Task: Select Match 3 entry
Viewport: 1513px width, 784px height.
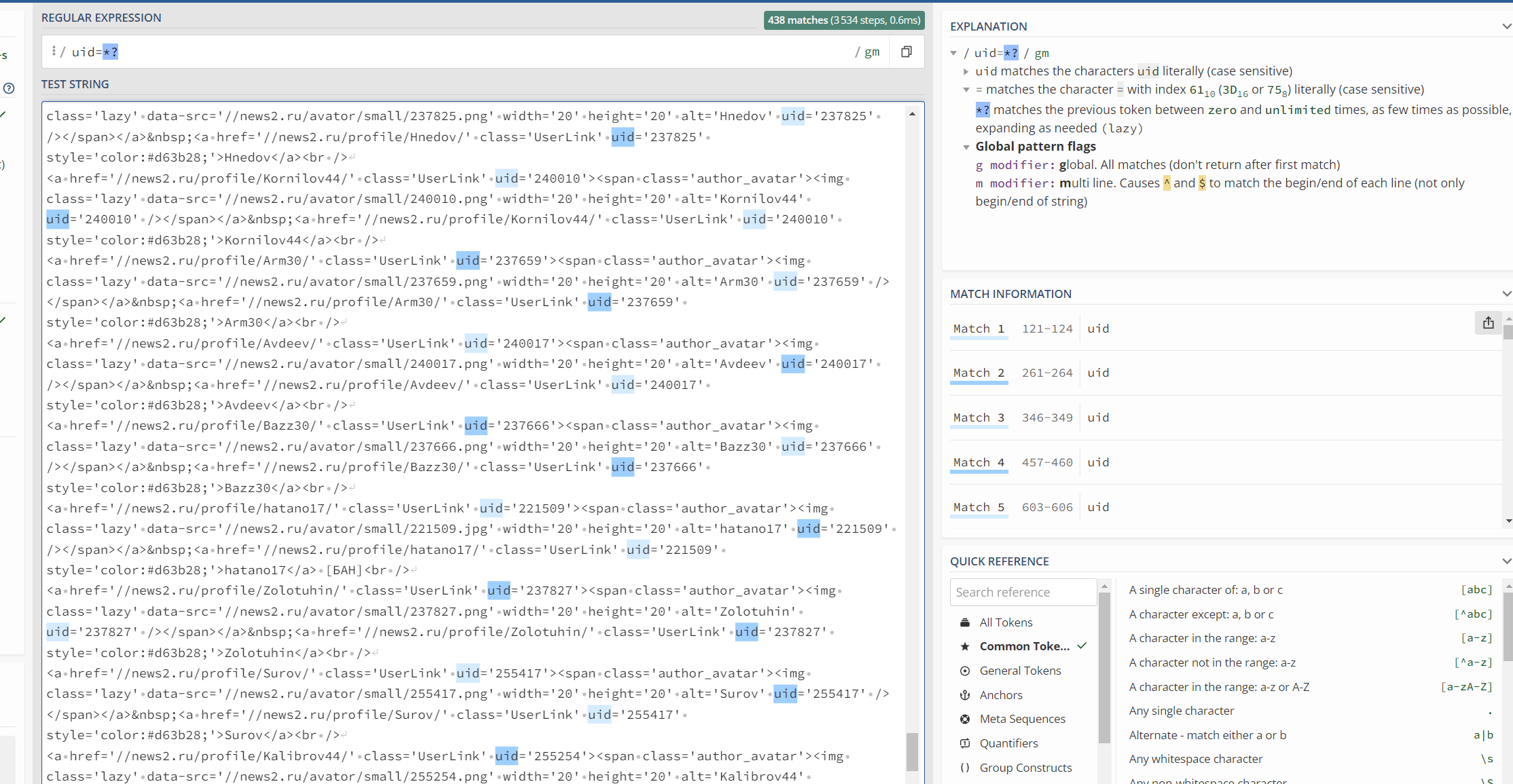Action: (979, 417)
